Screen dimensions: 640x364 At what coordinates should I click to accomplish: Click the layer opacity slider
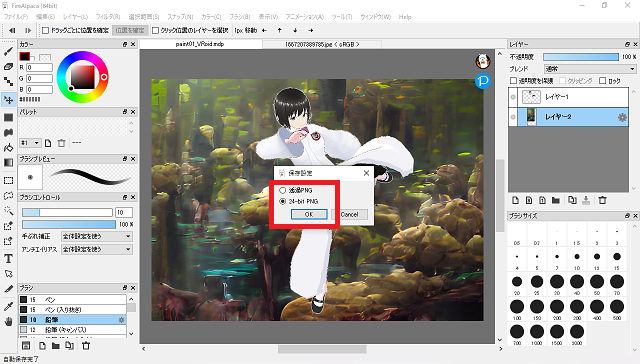[x=581, y=57]
